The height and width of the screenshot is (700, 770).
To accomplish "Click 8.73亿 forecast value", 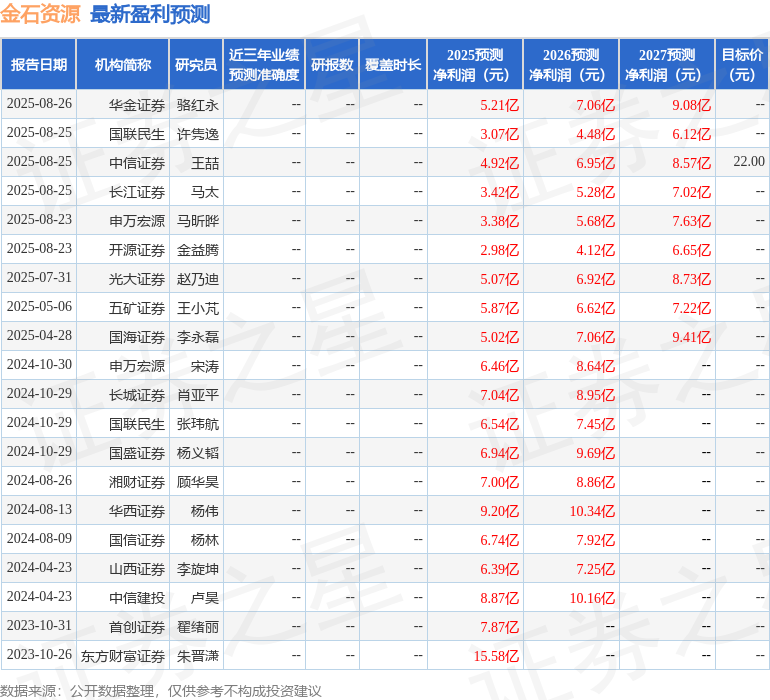I will pos(691,279).
